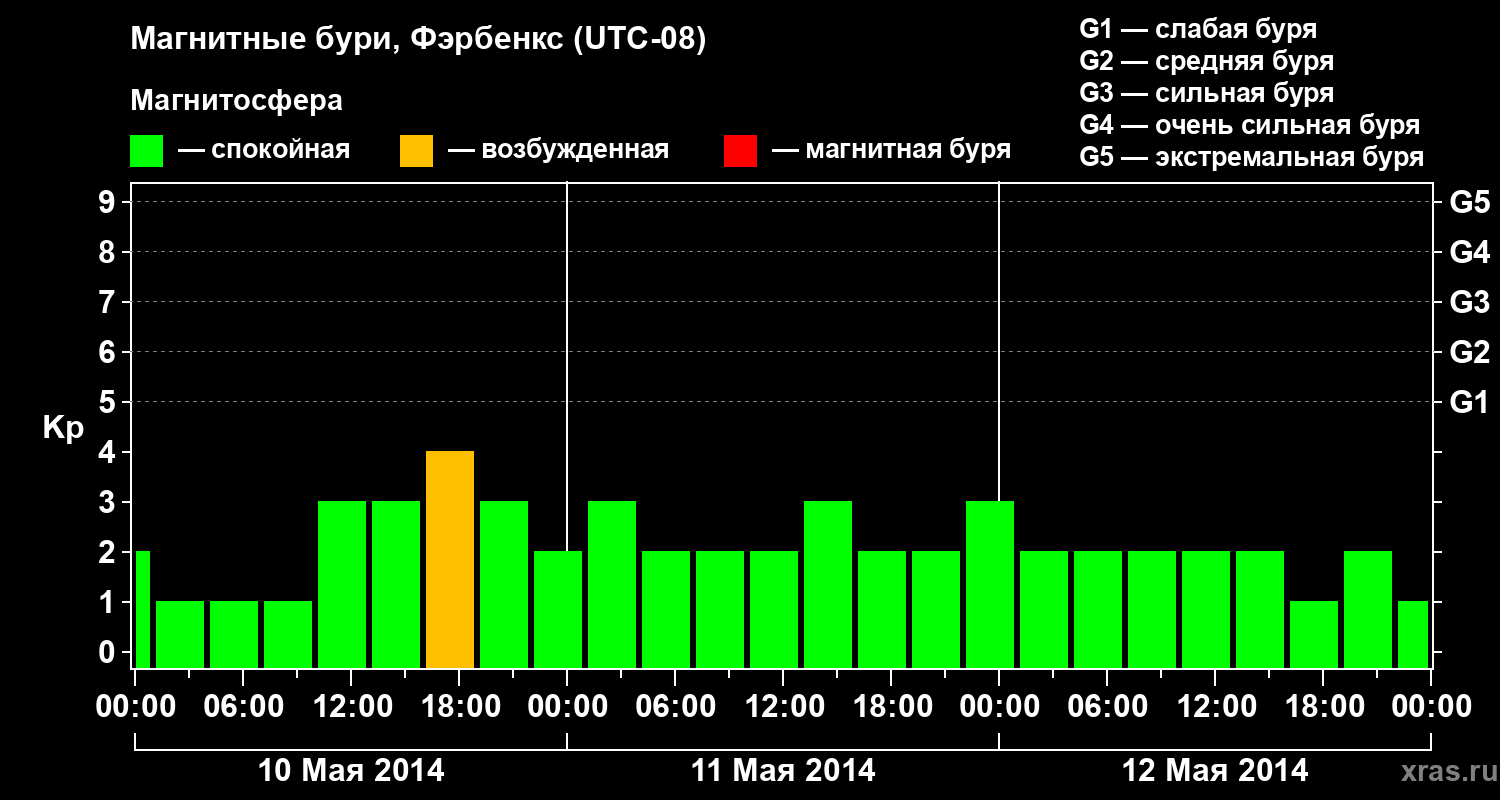Click the orange 'возбужденная' legend swatch

(416, 151)
